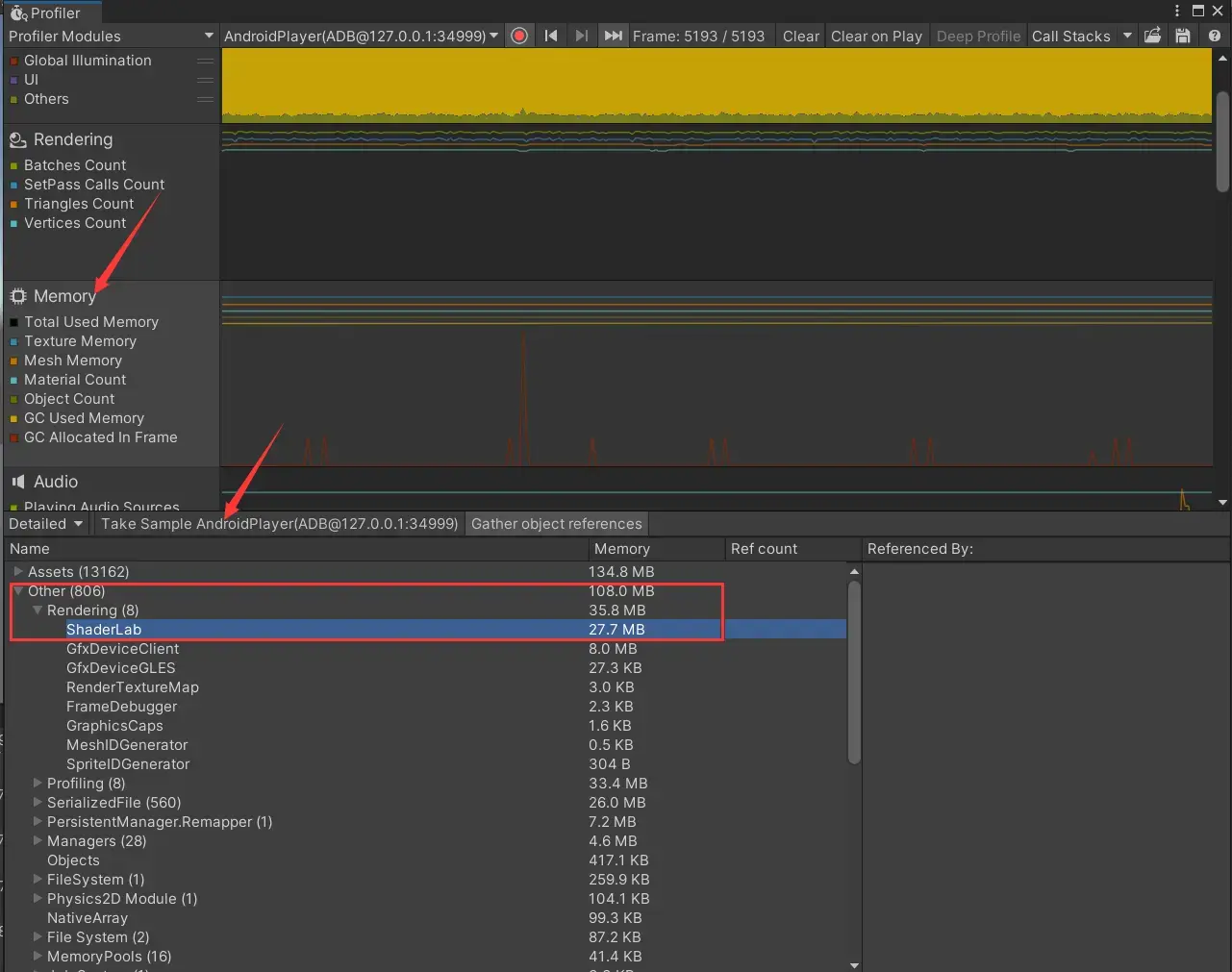
Task: Click the save profile data icon
Action: click(x=1184, y=36)
